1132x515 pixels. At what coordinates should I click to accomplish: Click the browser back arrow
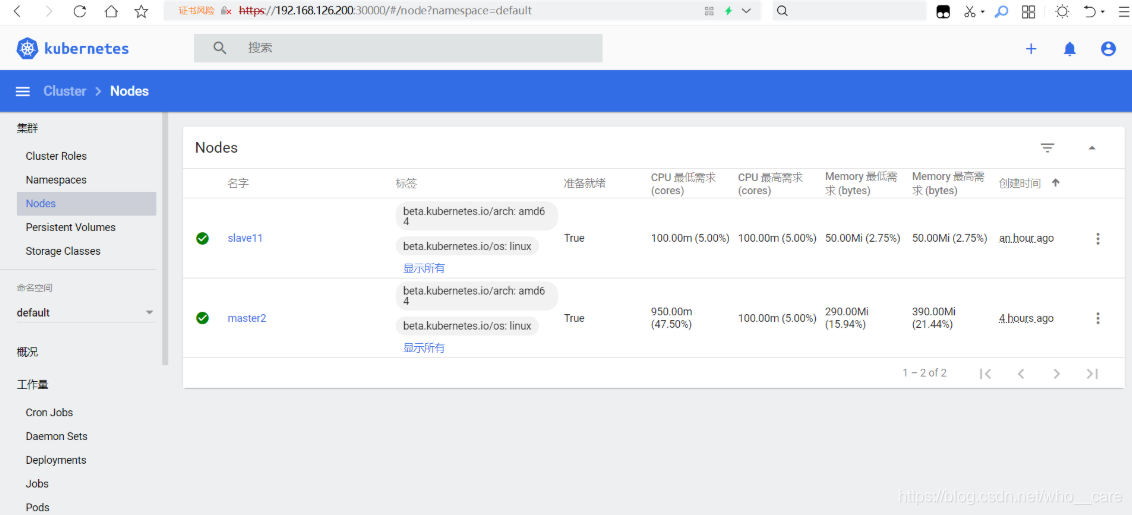18,11
